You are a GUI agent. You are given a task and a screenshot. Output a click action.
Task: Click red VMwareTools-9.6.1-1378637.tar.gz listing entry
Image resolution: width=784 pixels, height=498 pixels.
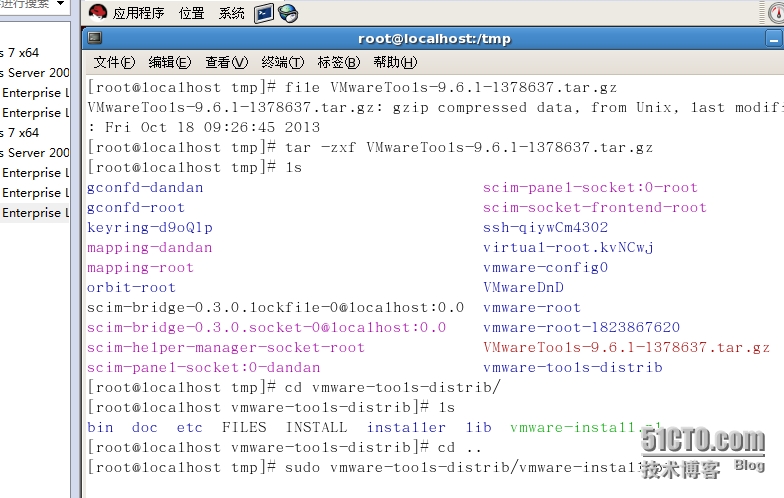point(626,348)
